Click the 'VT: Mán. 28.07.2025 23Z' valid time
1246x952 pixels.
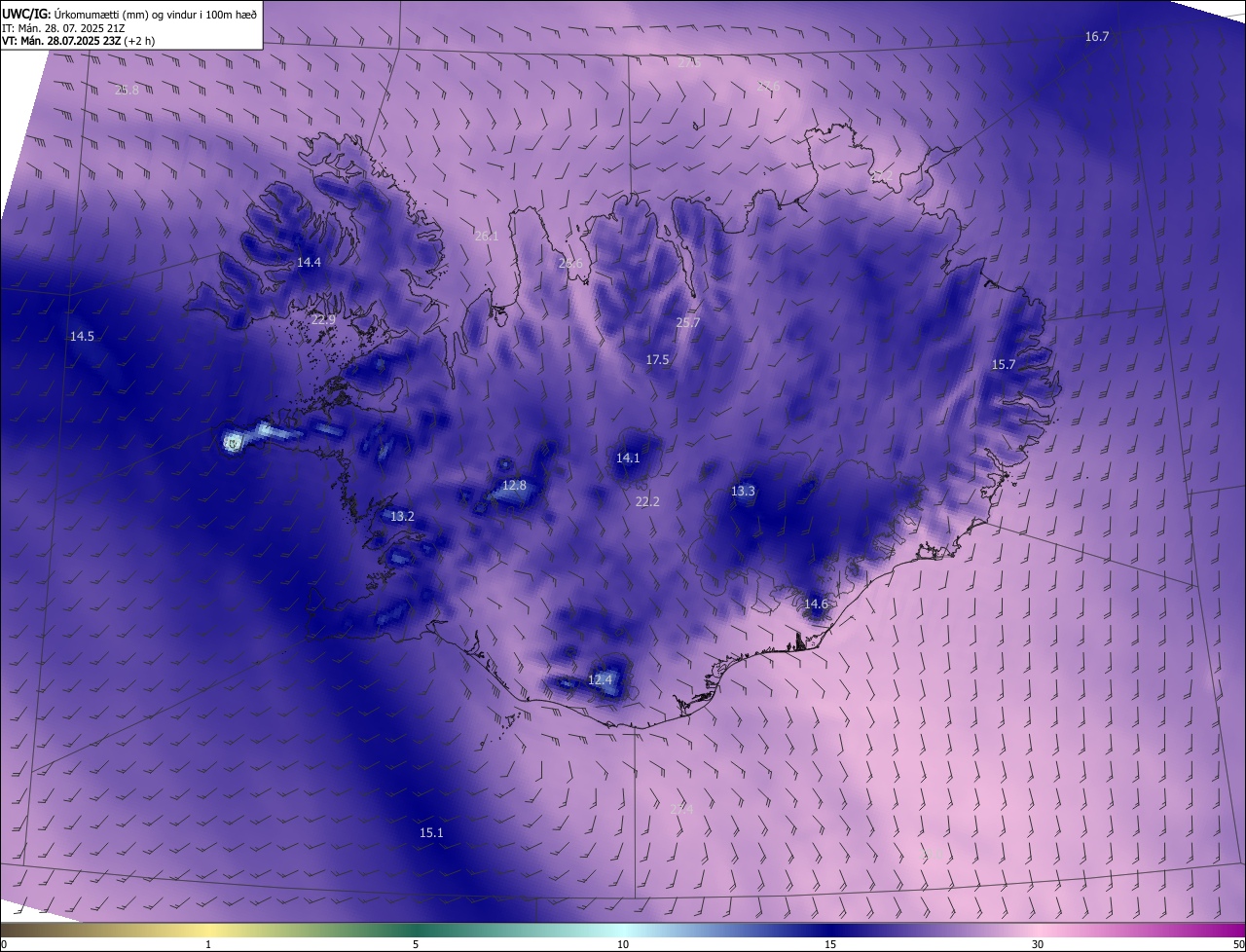(61, 41)
